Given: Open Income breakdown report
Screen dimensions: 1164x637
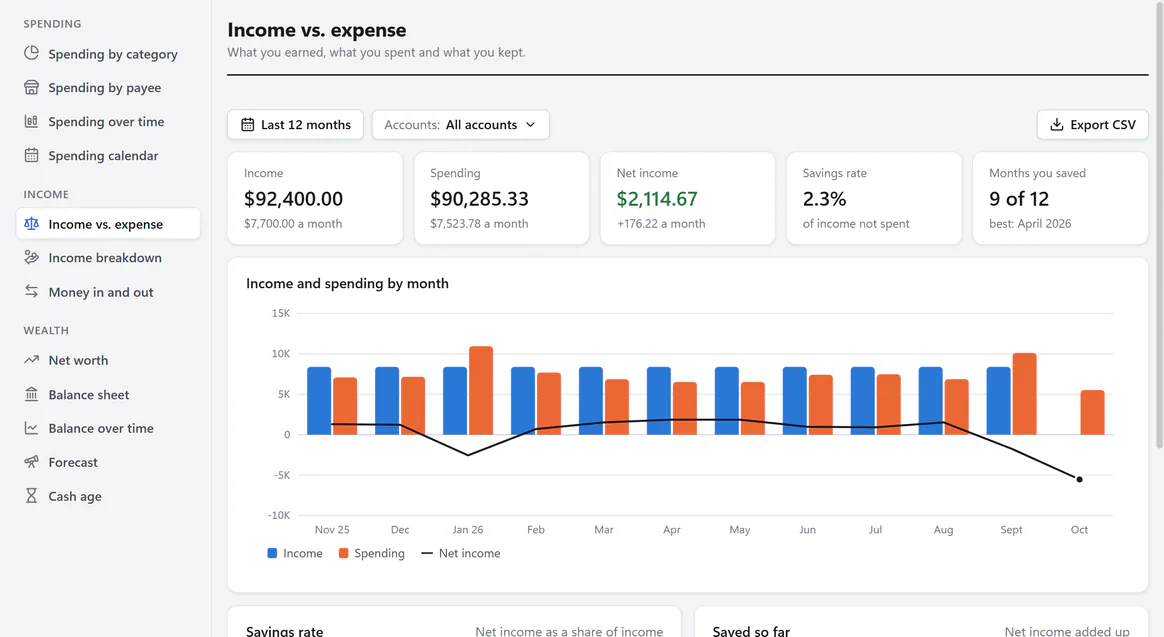Looking at the screenshot, I should (x=108, y=258).
